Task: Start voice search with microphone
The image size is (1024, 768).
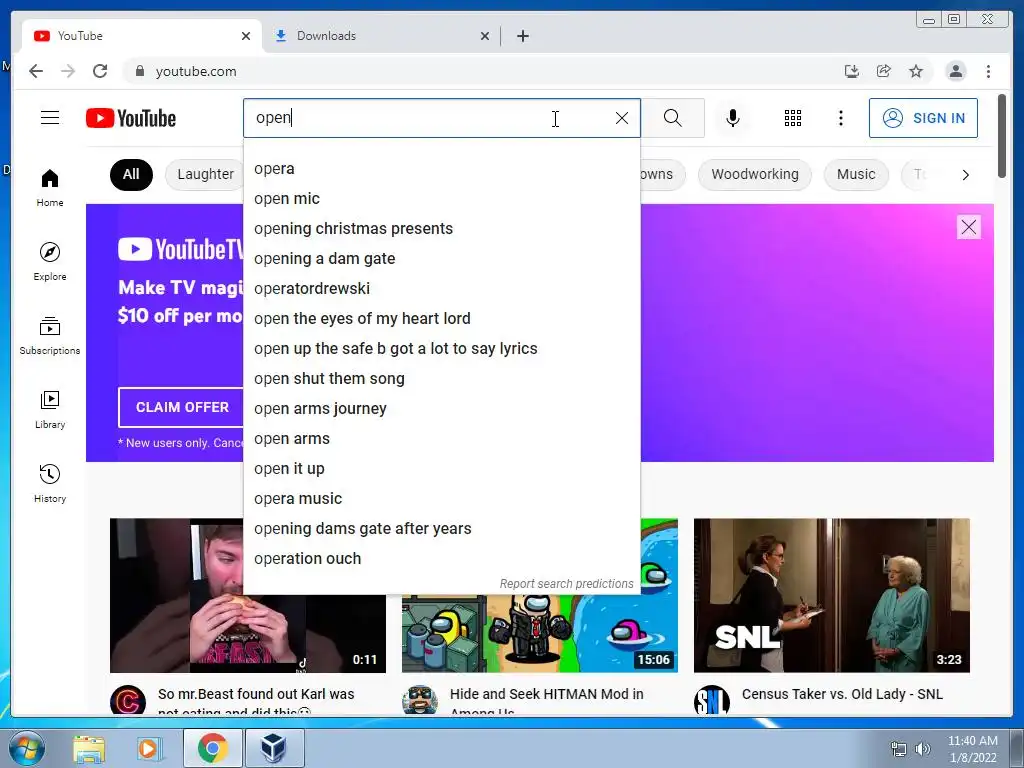Action: [733, 118]
